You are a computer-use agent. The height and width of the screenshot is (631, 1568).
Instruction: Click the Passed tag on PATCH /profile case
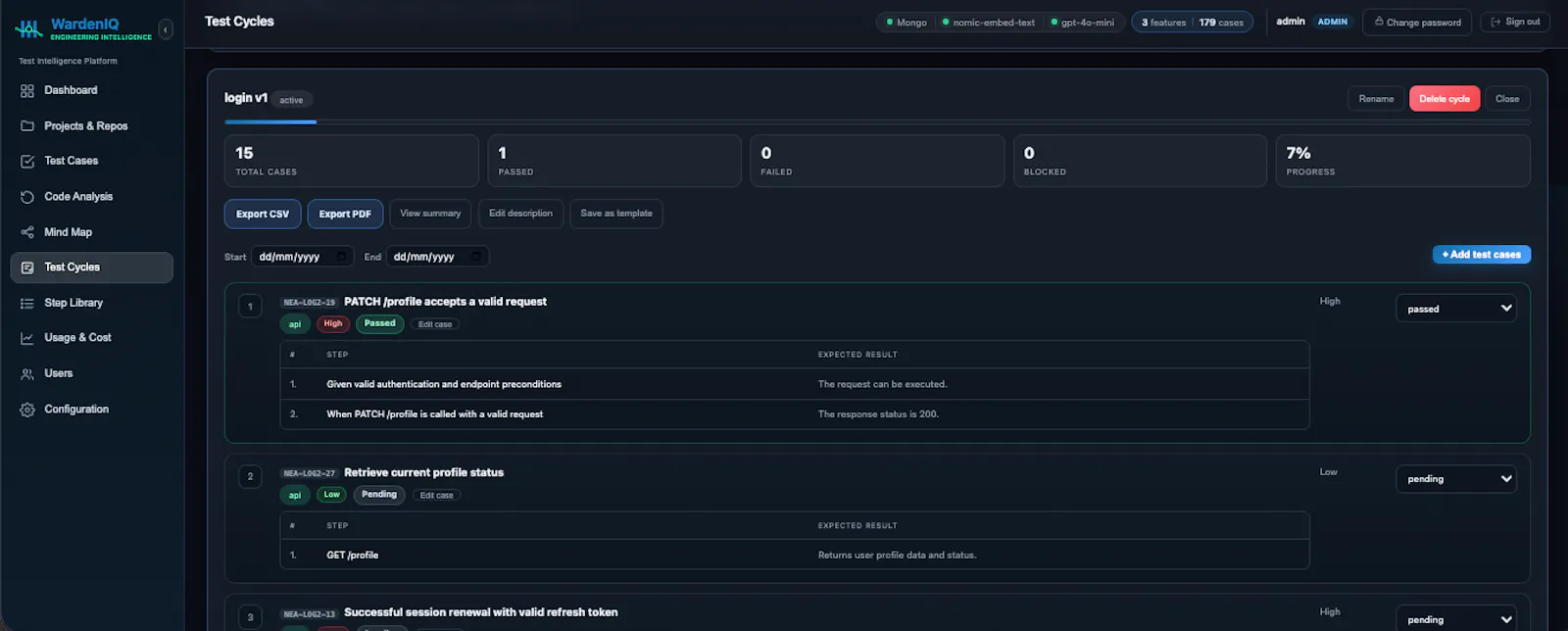coord(380,324)
